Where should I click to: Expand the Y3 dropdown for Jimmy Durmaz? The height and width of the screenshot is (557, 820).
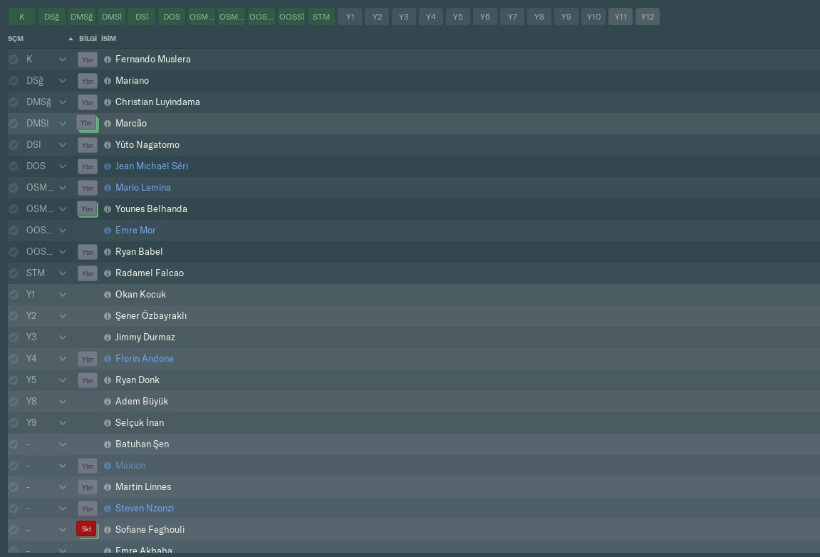coord(62,337)
